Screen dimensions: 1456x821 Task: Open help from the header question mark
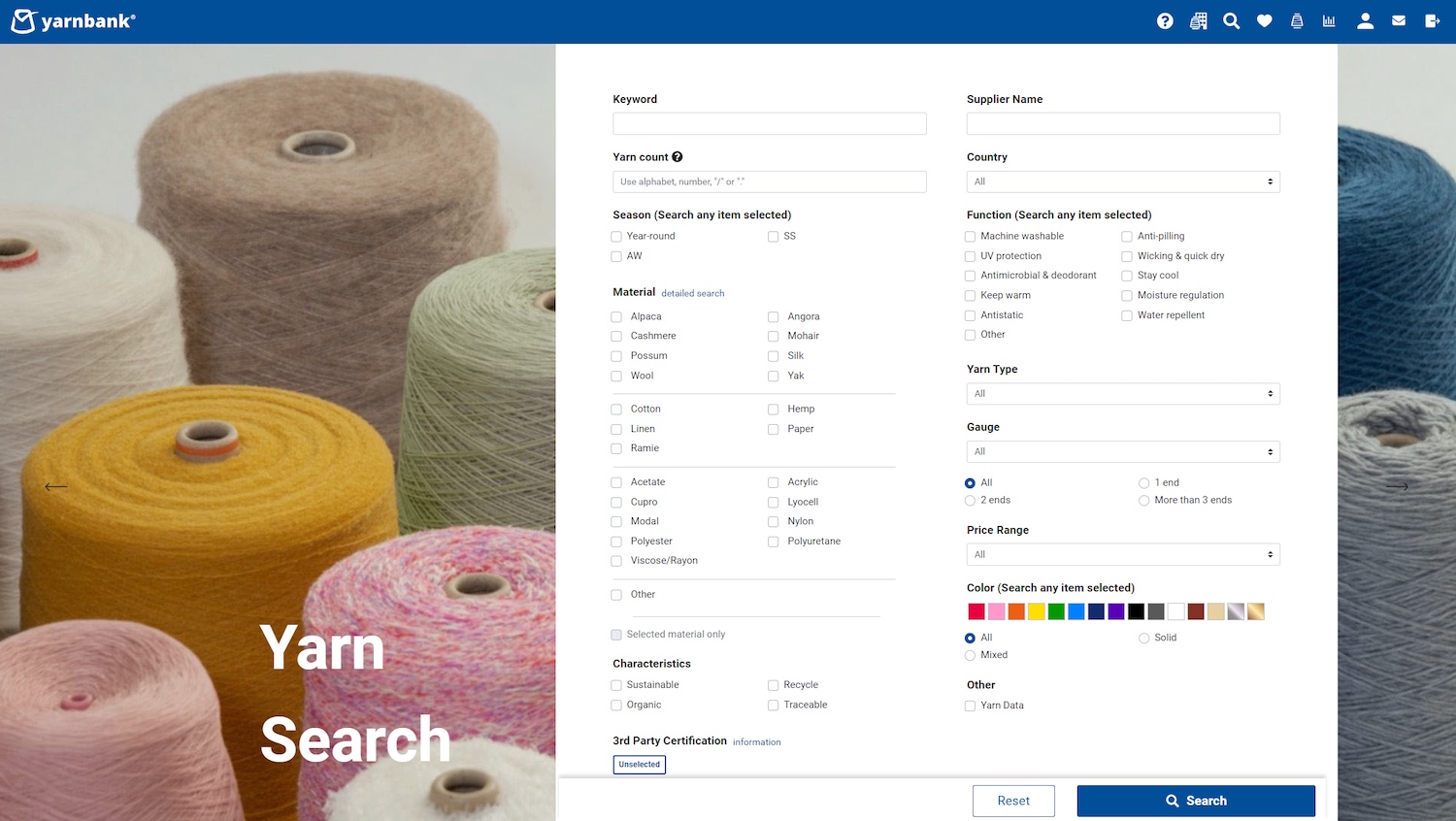pyautogui.click(x=1165, y=21)
